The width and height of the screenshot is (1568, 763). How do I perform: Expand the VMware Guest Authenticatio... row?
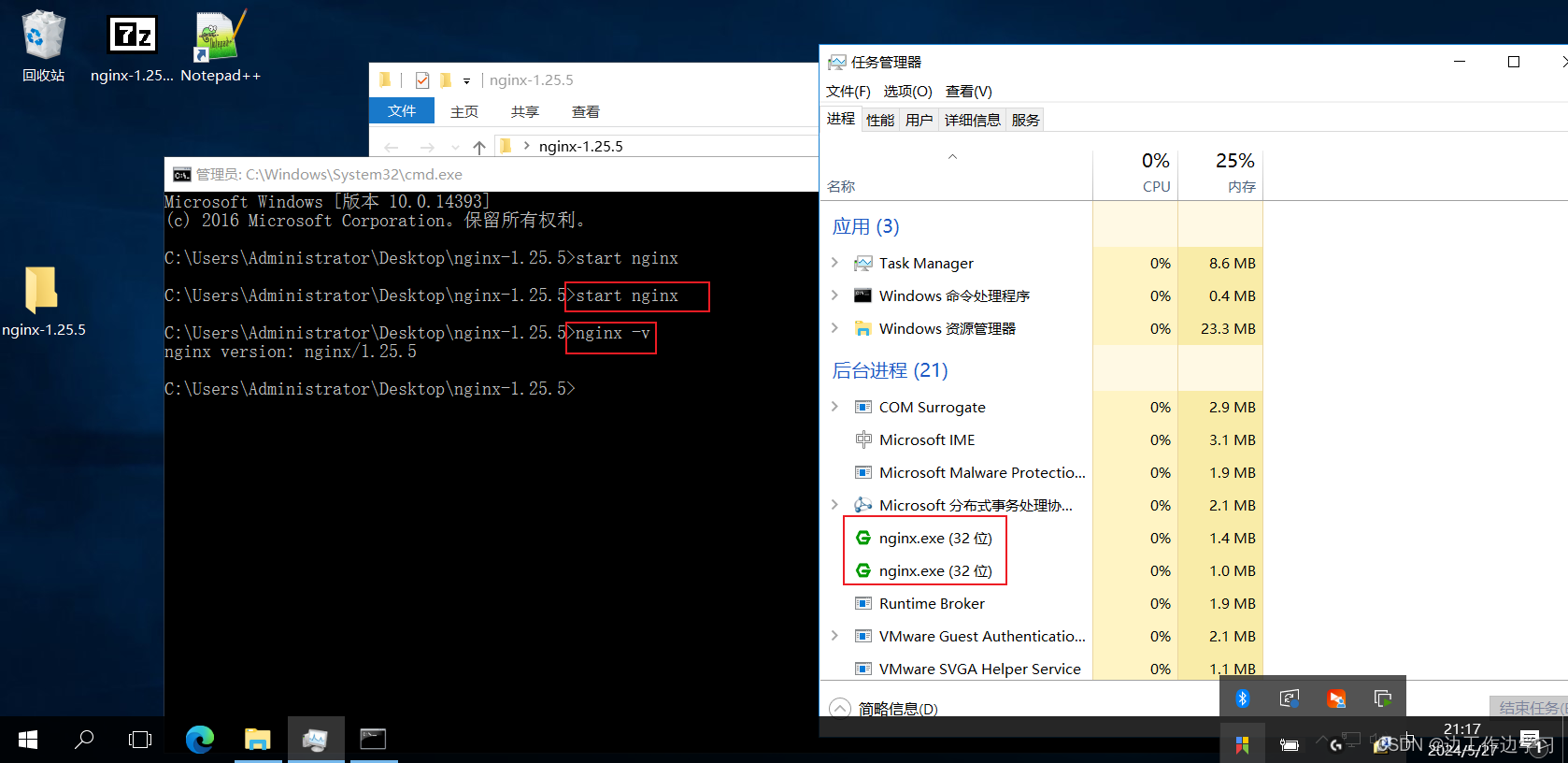coord(834,637)
